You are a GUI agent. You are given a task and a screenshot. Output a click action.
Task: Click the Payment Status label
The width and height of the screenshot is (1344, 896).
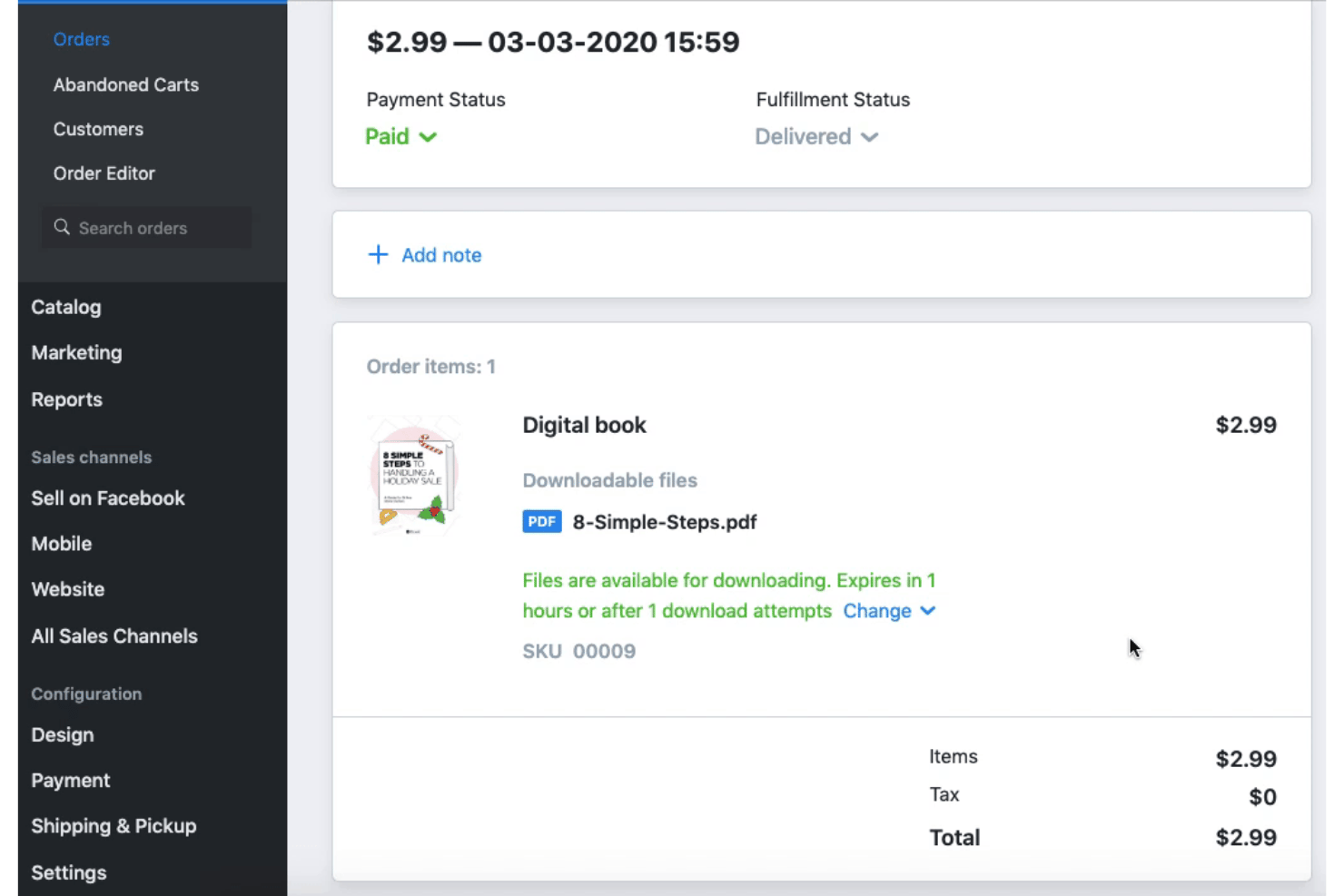click(x=436, y=100)
